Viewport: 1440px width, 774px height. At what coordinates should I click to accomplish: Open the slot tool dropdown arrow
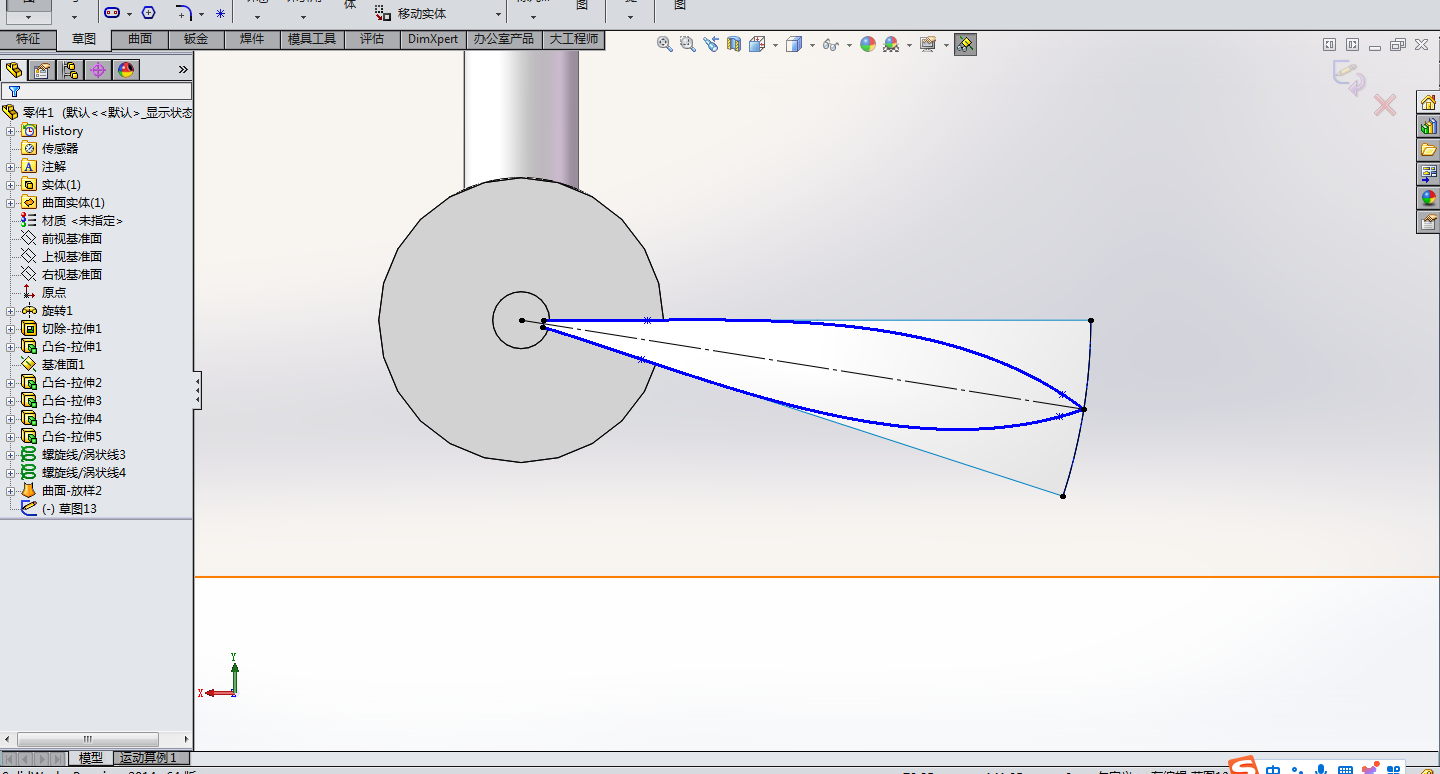point(129,14)
